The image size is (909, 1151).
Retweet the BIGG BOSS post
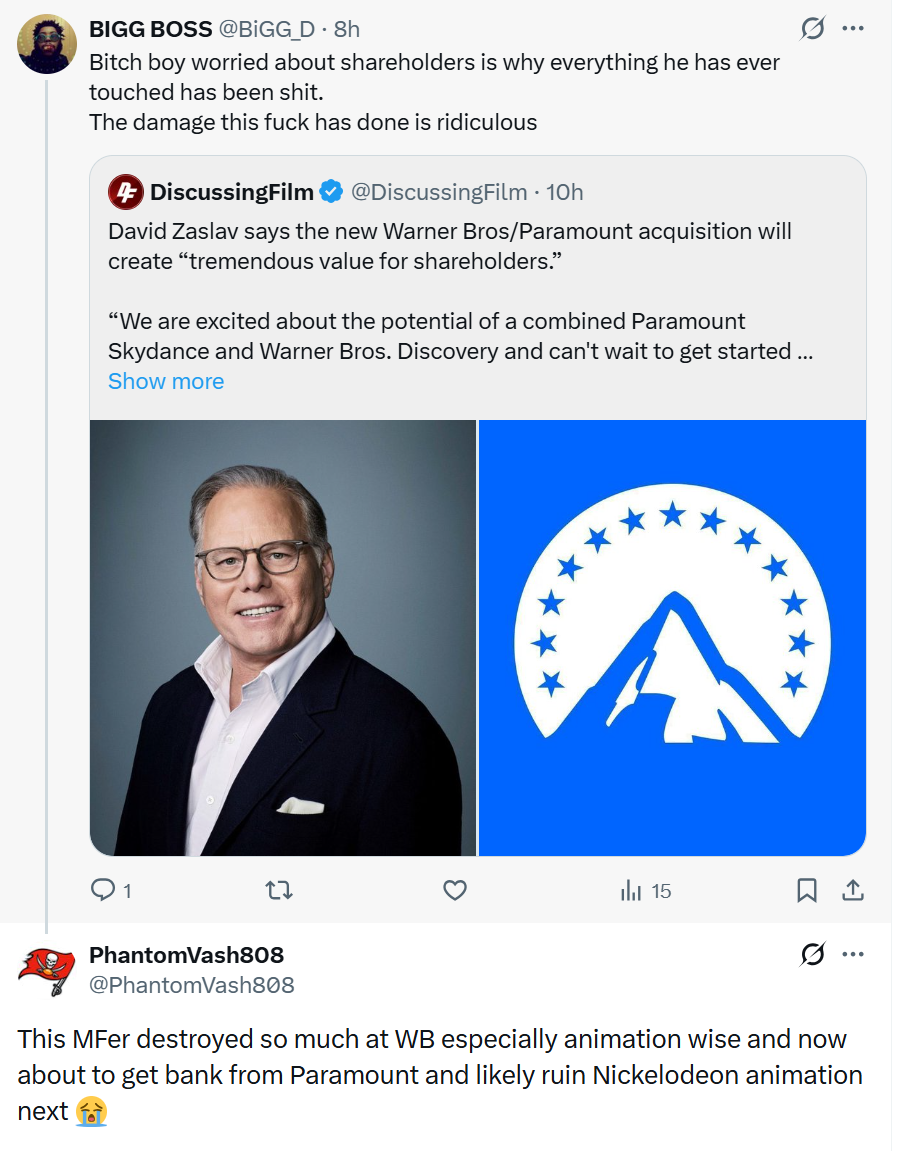[279, 890]
